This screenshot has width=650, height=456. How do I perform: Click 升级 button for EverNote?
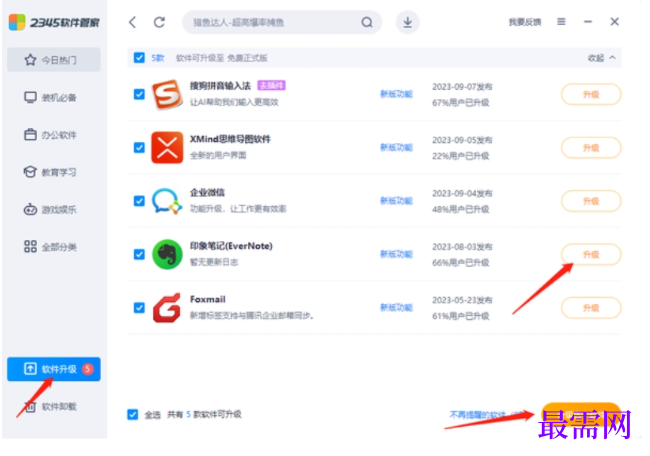point(591,254)
